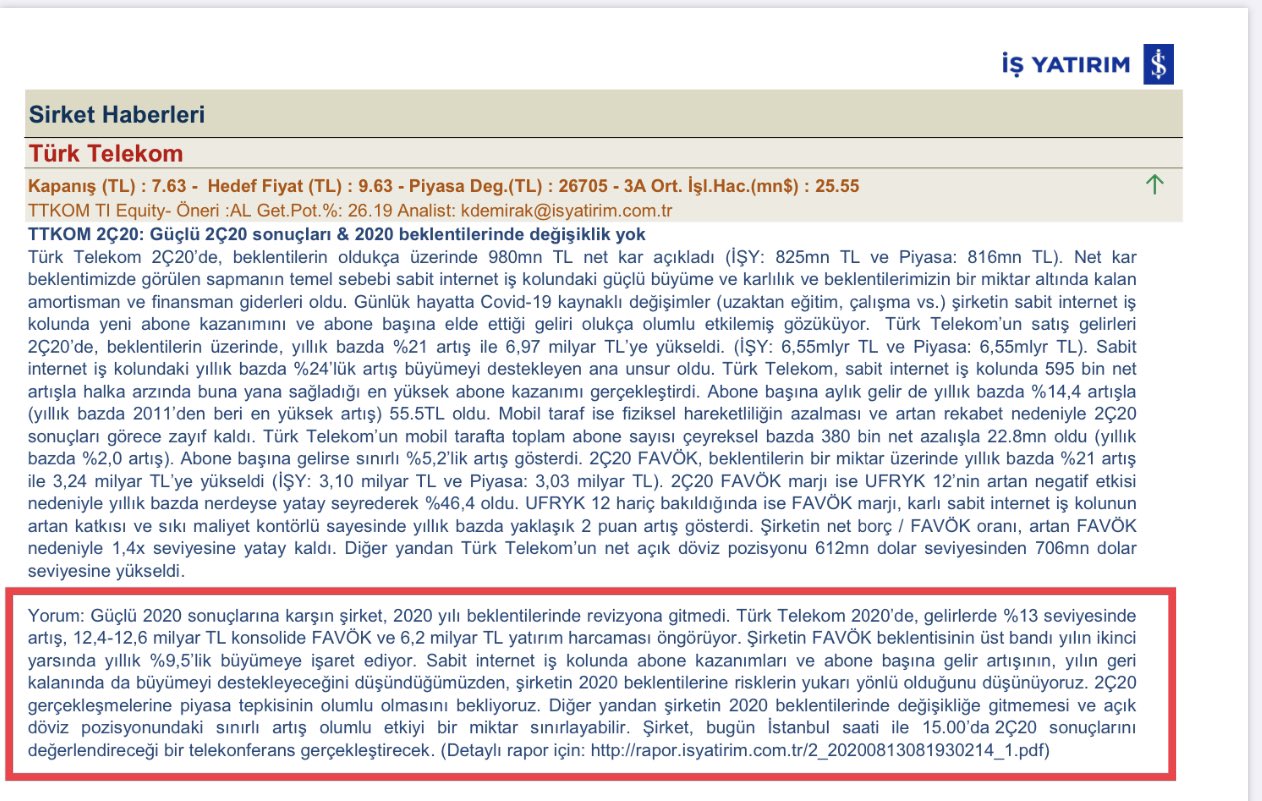The image size is (1262, 801).
Task: Click the bold headline starting "TTKOM 2Ç20: Güçlü"
Action: click(337, 234)
